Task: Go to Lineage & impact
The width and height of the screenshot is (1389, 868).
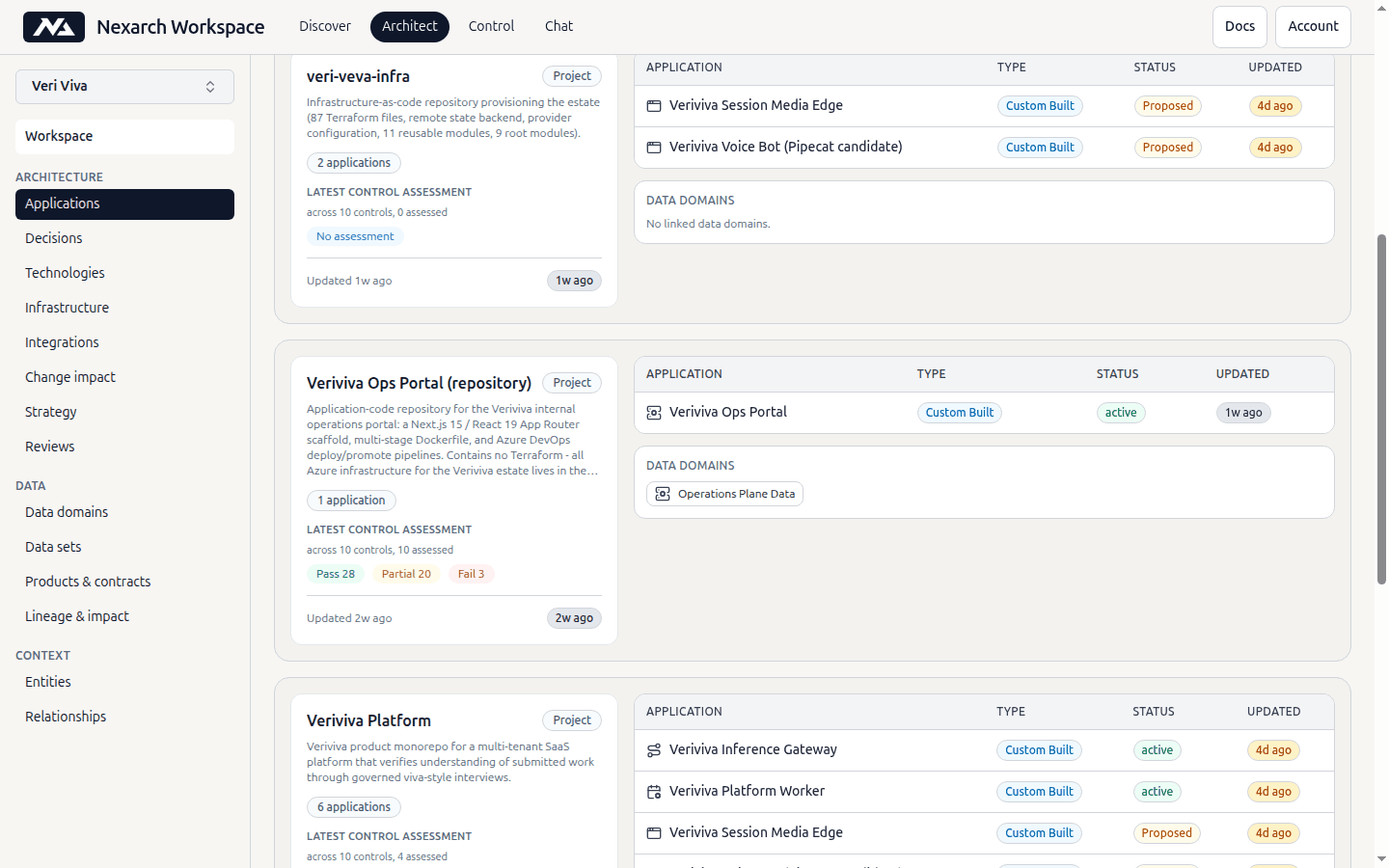Action: 124,617
